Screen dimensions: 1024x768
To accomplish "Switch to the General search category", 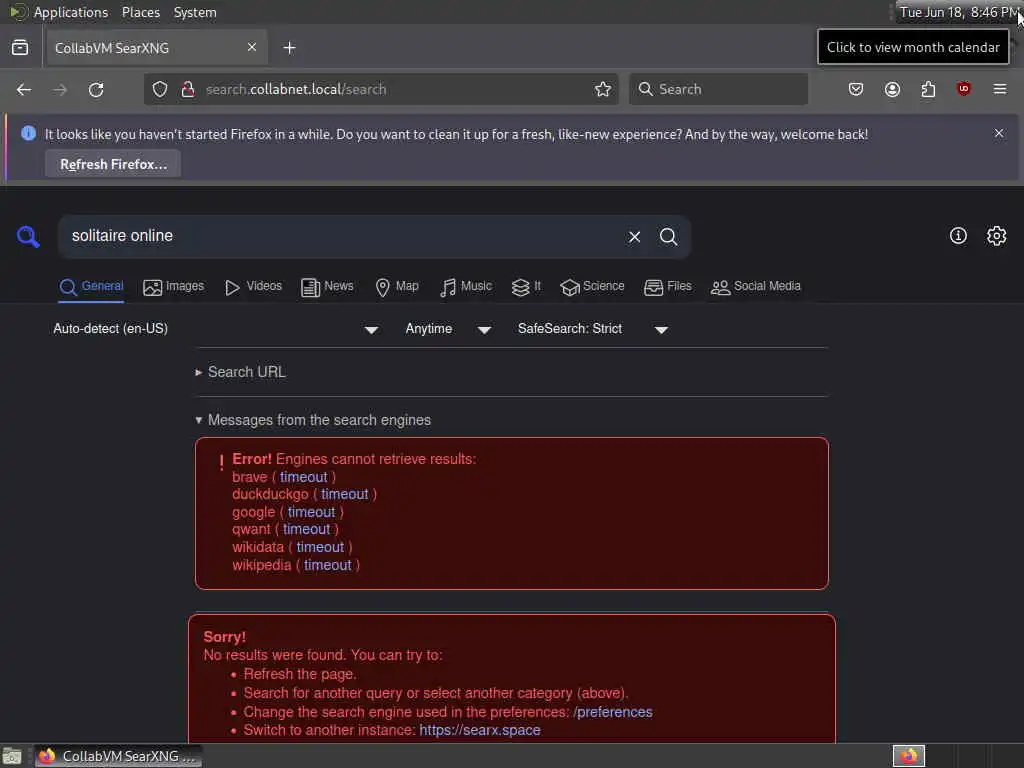I will 91,287.
